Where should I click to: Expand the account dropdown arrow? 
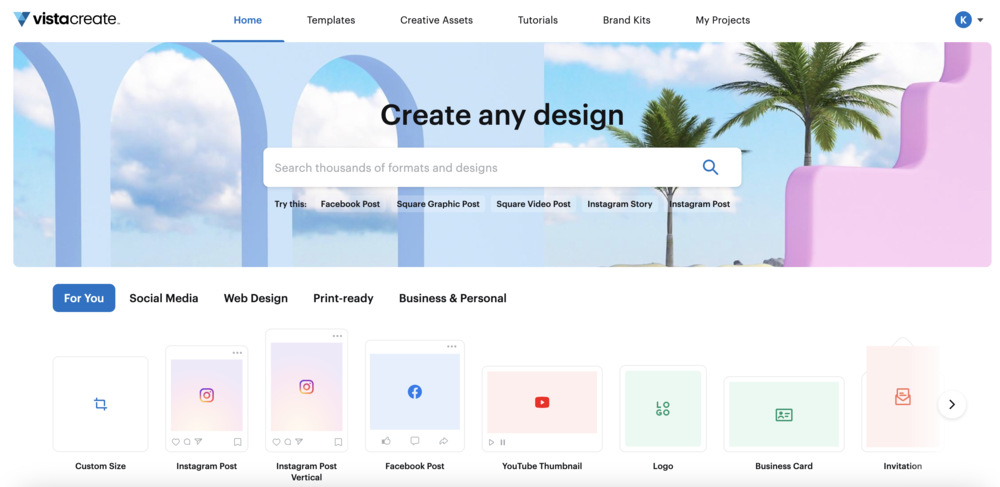point(981,20)
